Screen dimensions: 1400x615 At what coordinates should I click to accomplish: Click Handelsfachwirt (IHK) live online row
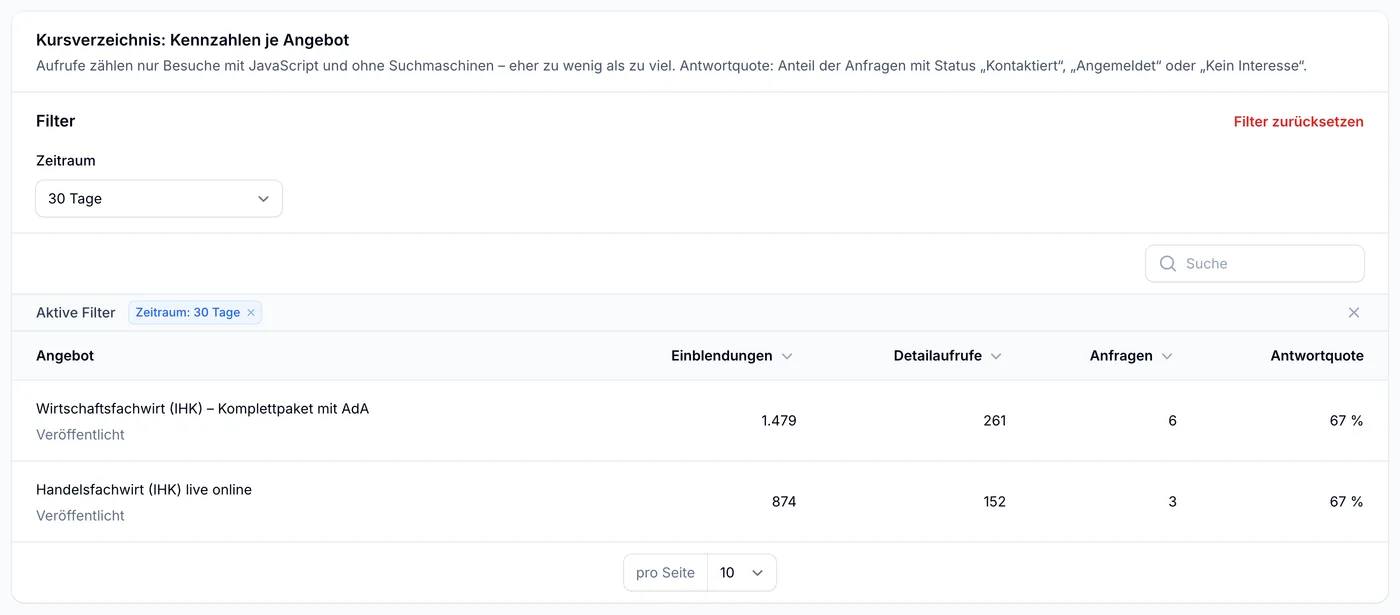pos(700,502)
